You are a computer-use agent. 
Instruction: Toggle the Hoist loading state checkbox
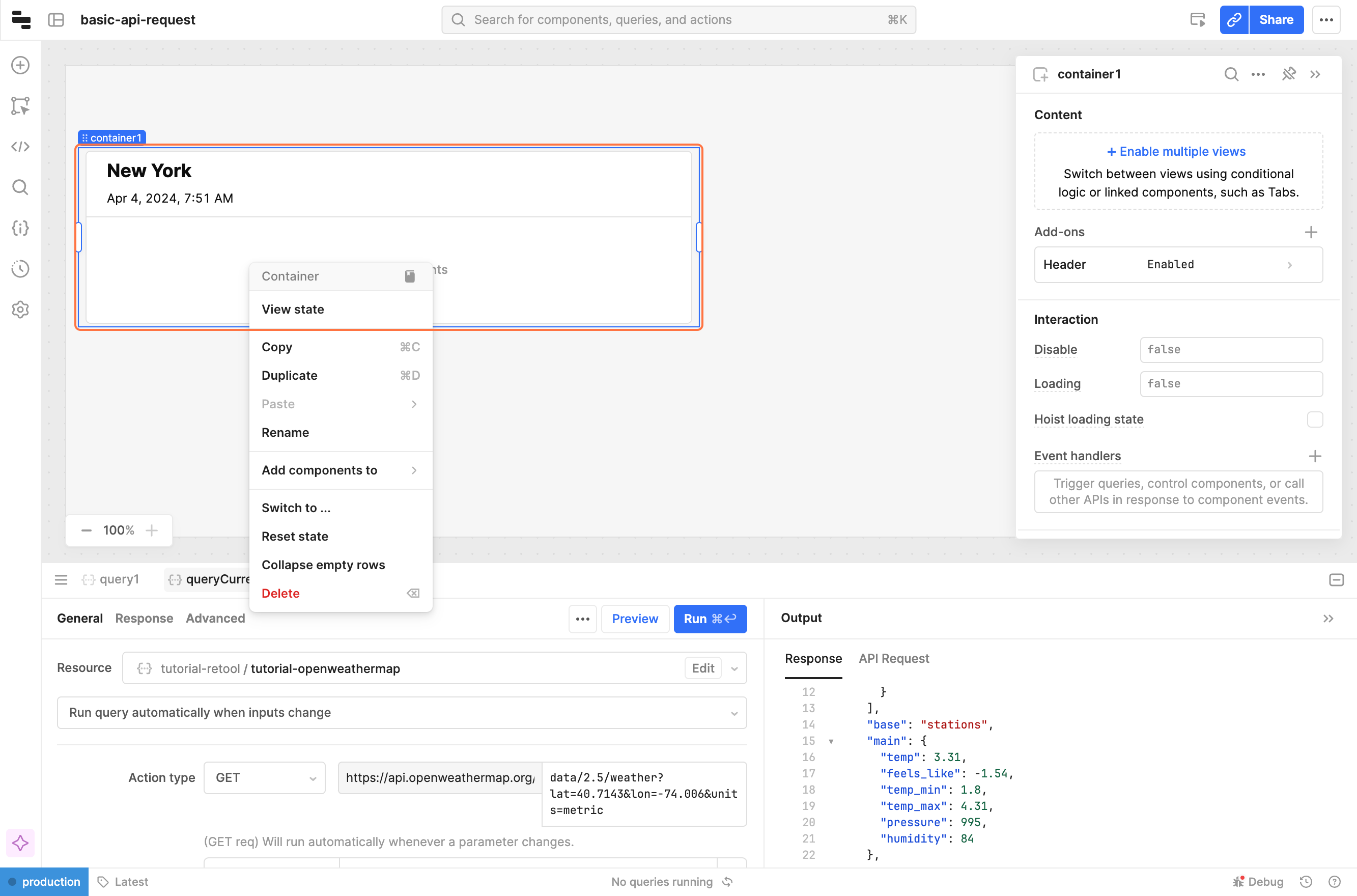click(x=1315, y=419)
